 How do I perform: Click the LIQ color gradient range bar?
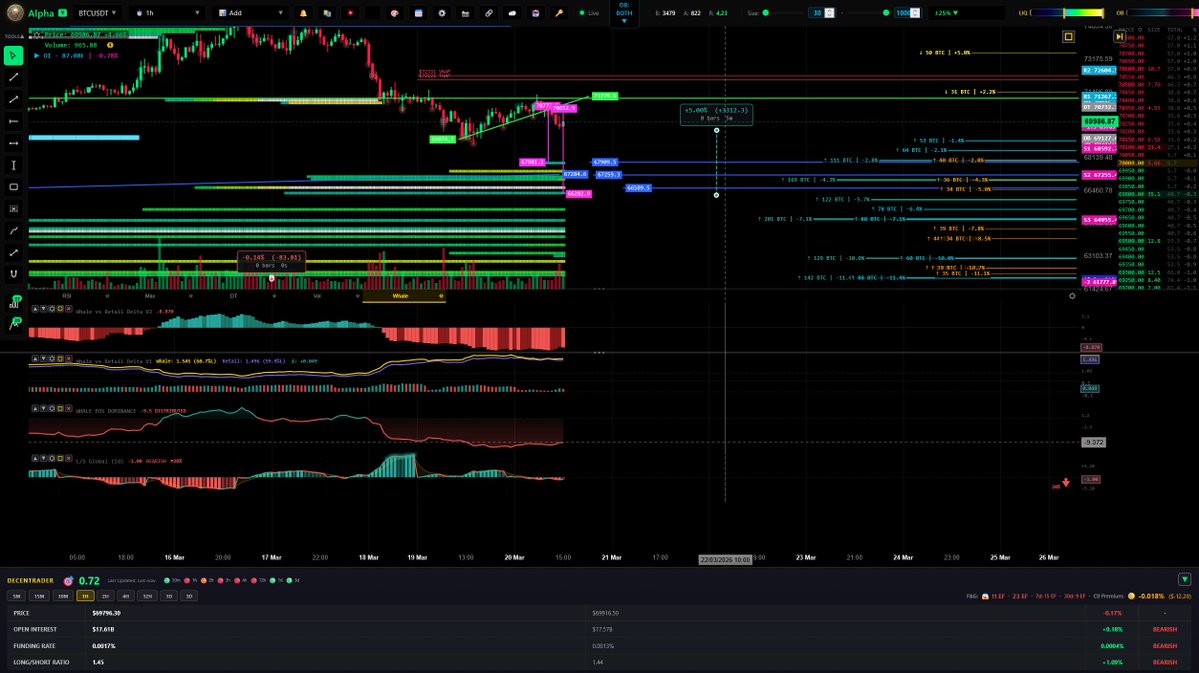(1068, 13)
